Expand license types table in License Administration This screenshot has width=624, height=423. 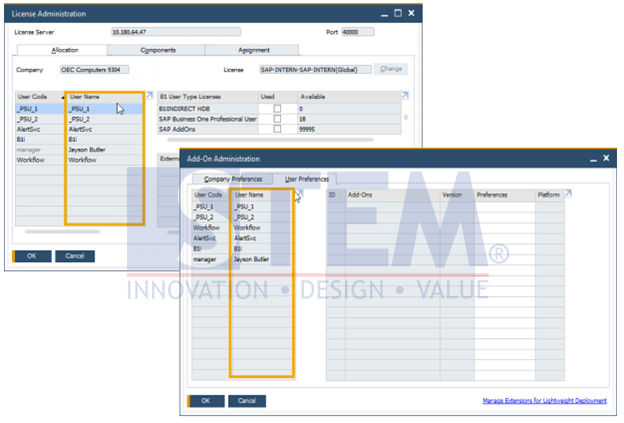pyautogui.click(x=405, y=95)
